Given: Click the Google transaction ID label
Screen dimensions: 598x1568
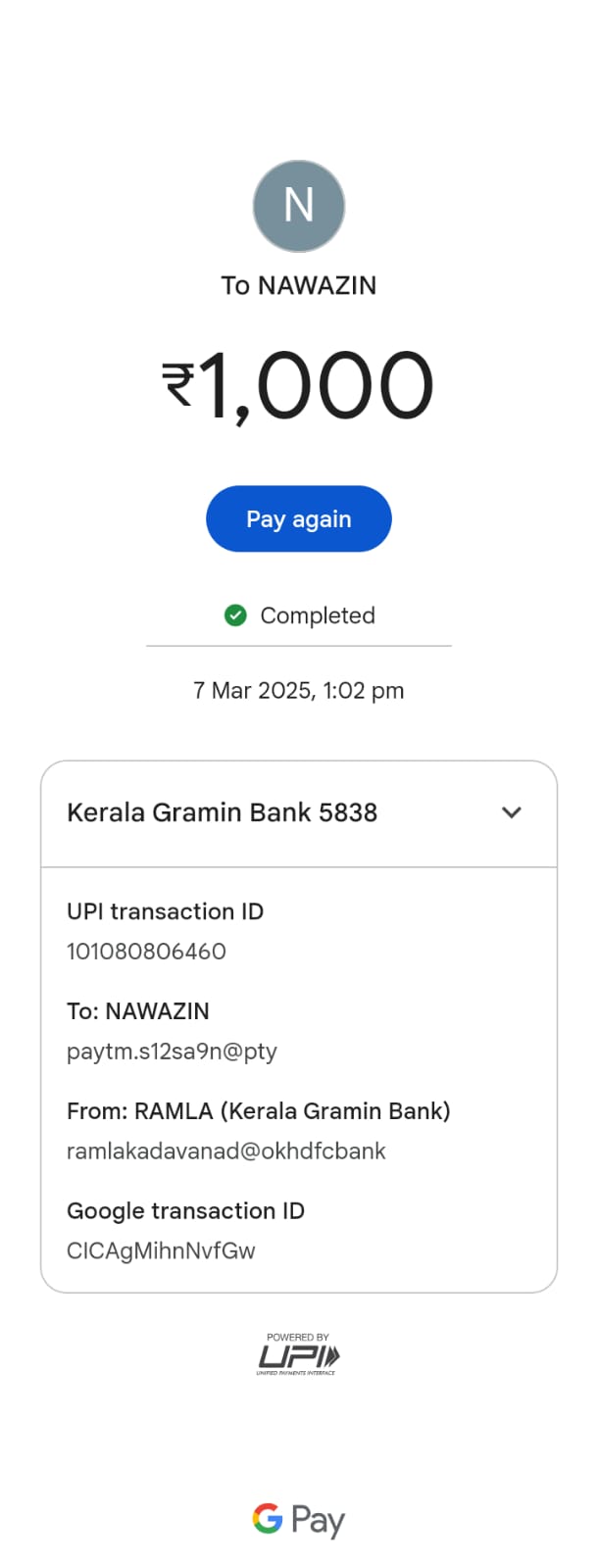Looking at the screenshot, I should [x=185, y=1211].
